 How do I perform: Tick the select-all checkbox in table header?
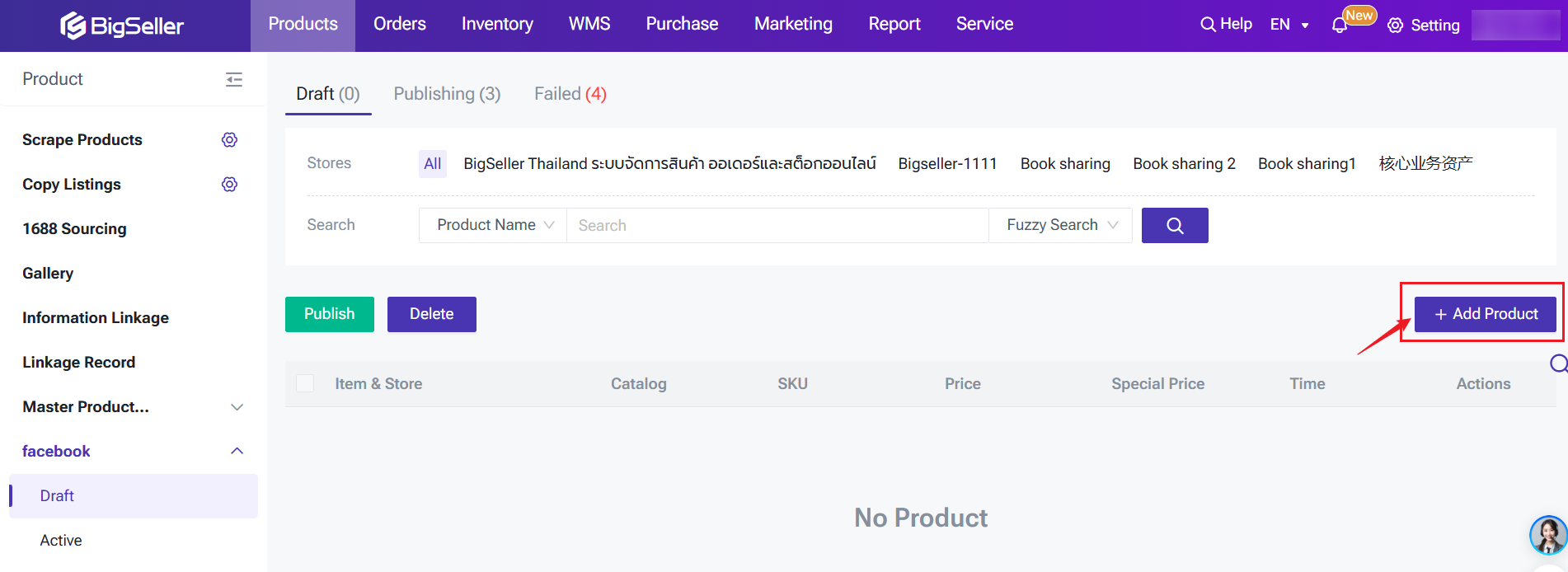[305, 383]
